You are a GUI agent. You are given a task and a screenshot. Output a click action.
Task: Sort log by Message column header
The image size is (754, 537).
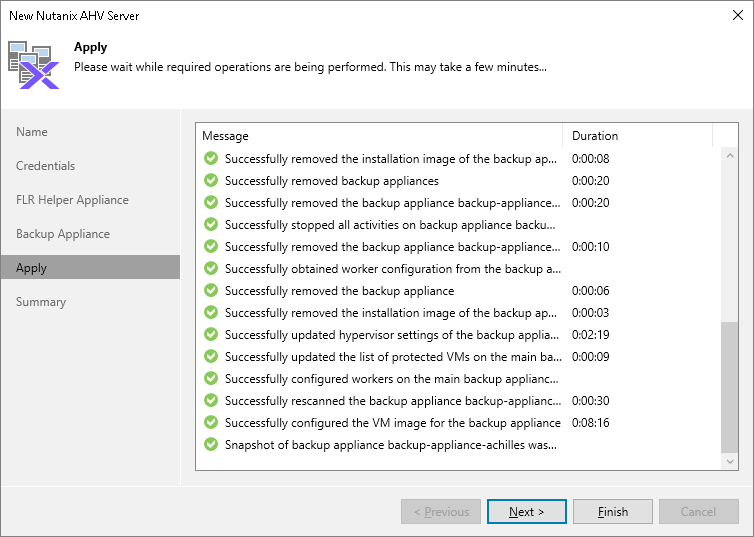click(379, 136)
